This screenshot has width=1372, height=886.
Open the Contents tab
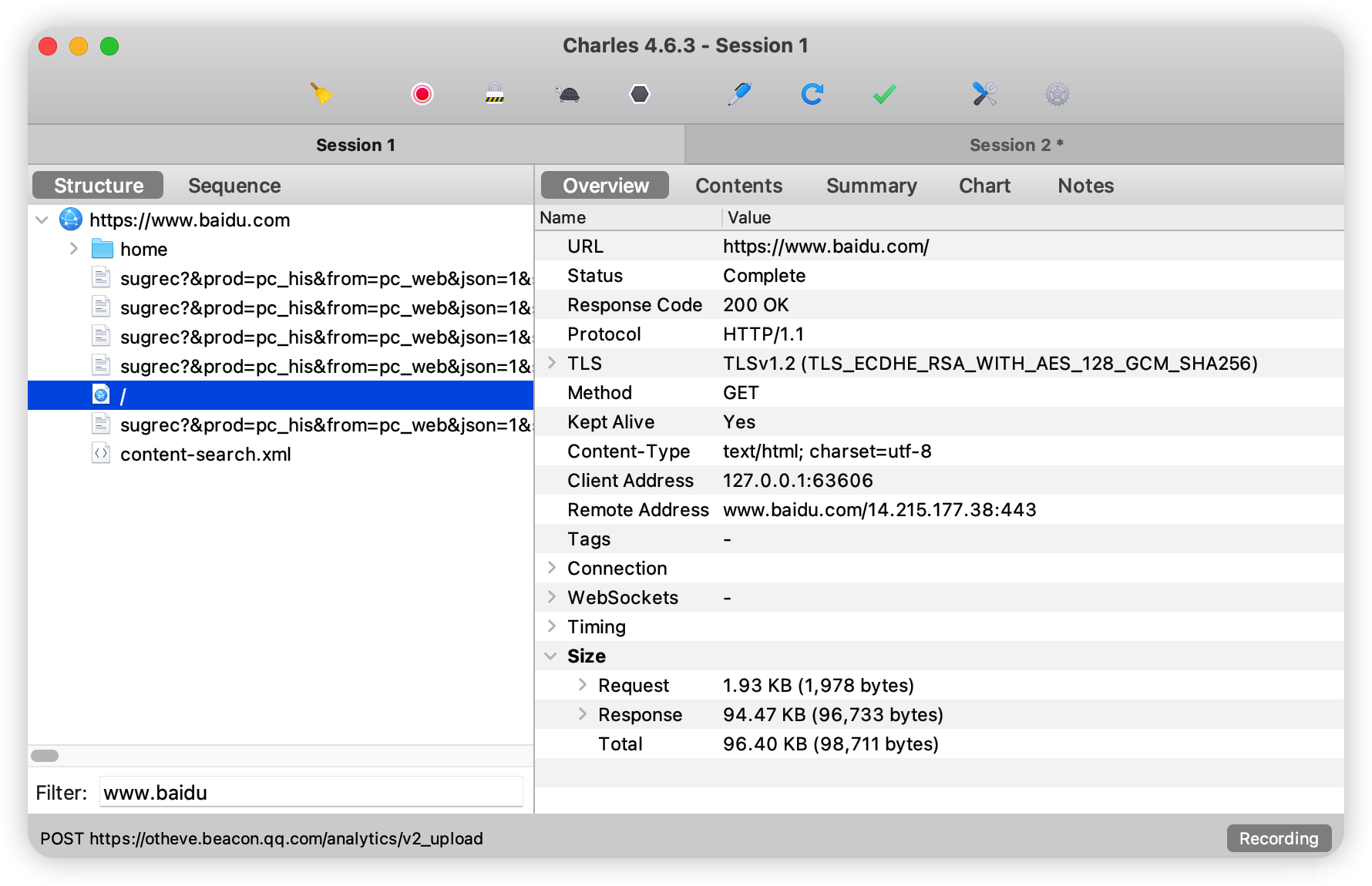click(738, 186)
